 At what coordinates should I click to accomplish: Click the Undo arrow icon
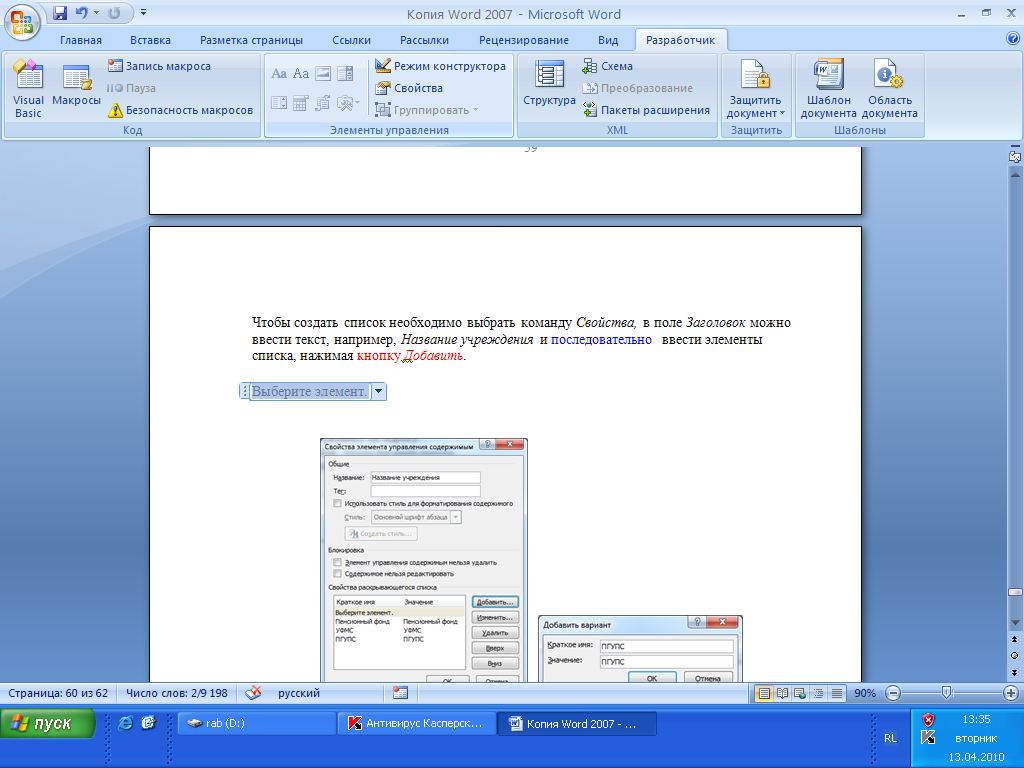(x=82, y=12)
